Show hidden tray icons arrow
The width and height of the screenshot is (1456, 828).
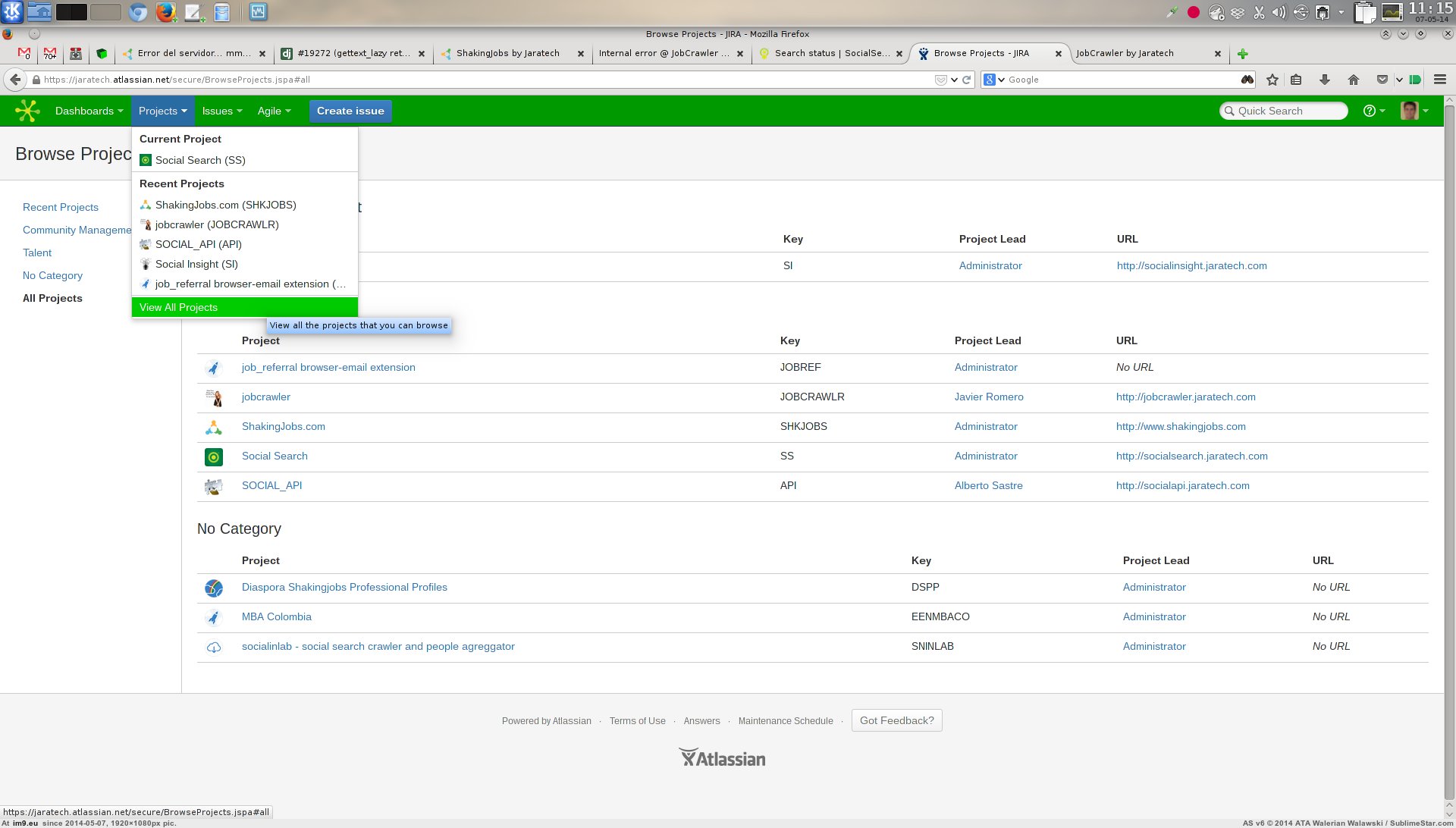(1341, 12)
